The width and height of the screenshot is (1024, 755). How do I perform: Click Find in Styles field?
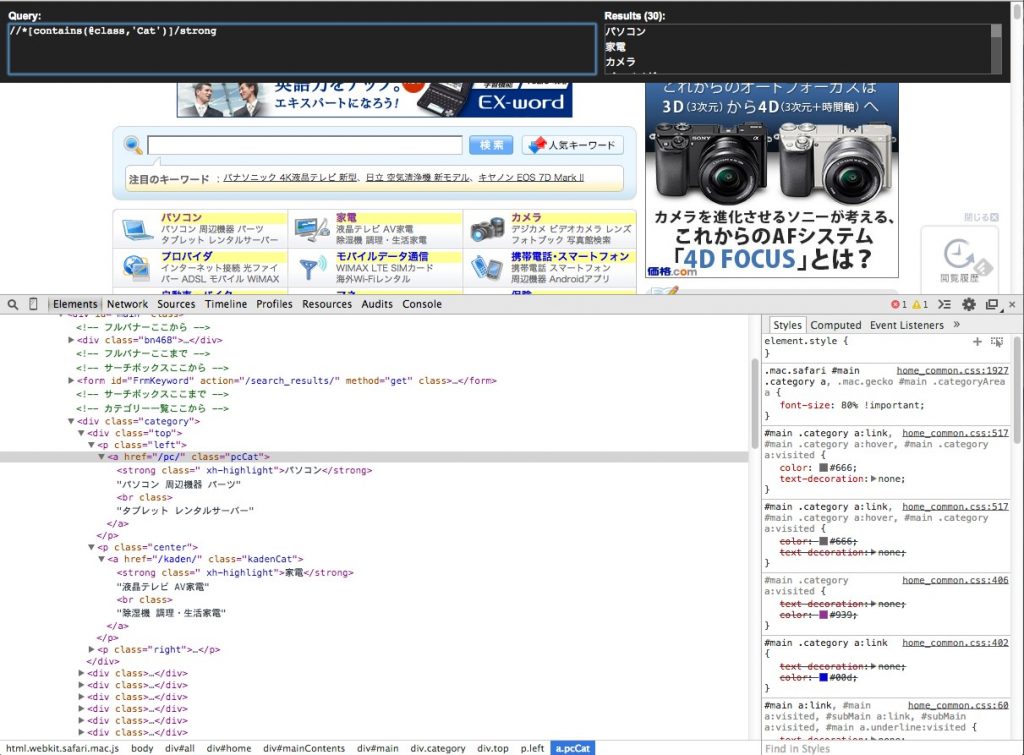(888, 748)
